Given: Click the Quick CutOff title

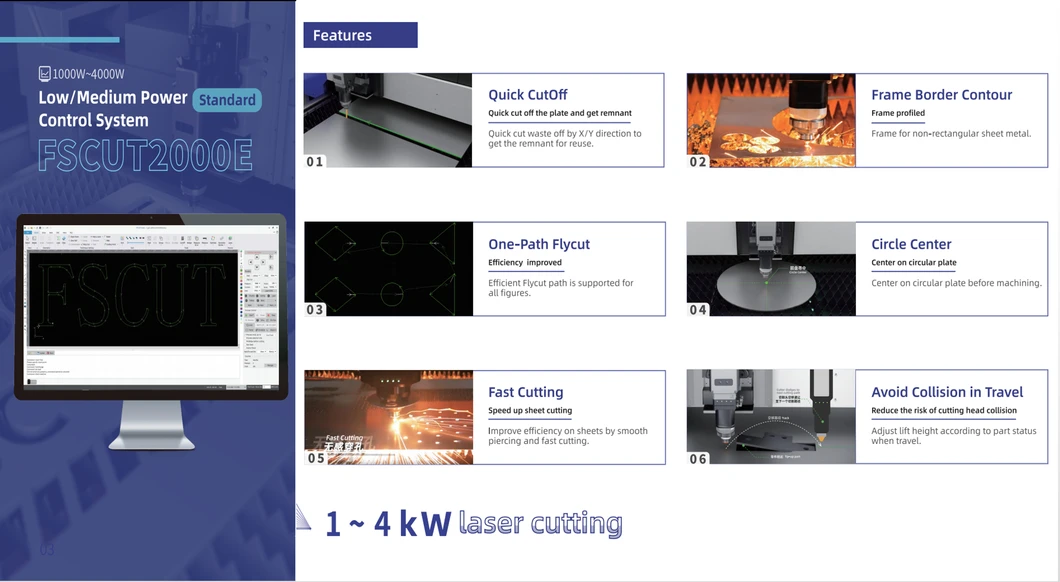Looking at the screenshot, I should pyautogui.click(x=528, y=95).
